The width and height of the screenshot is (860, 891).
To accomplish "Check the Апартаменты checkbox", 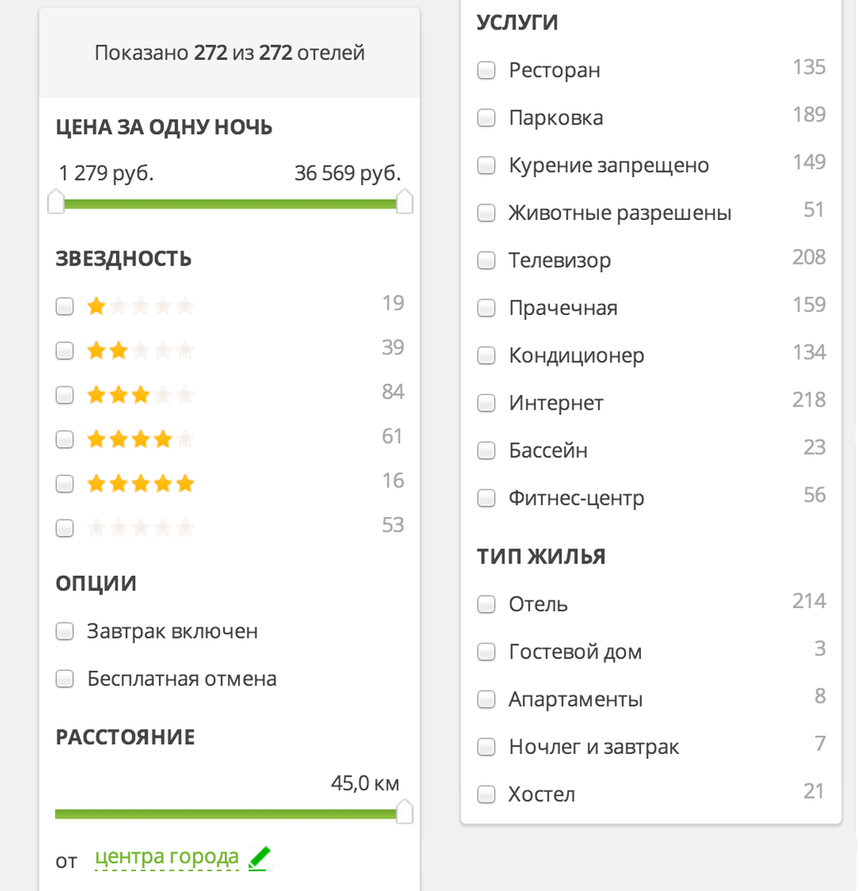I will 486,699.
